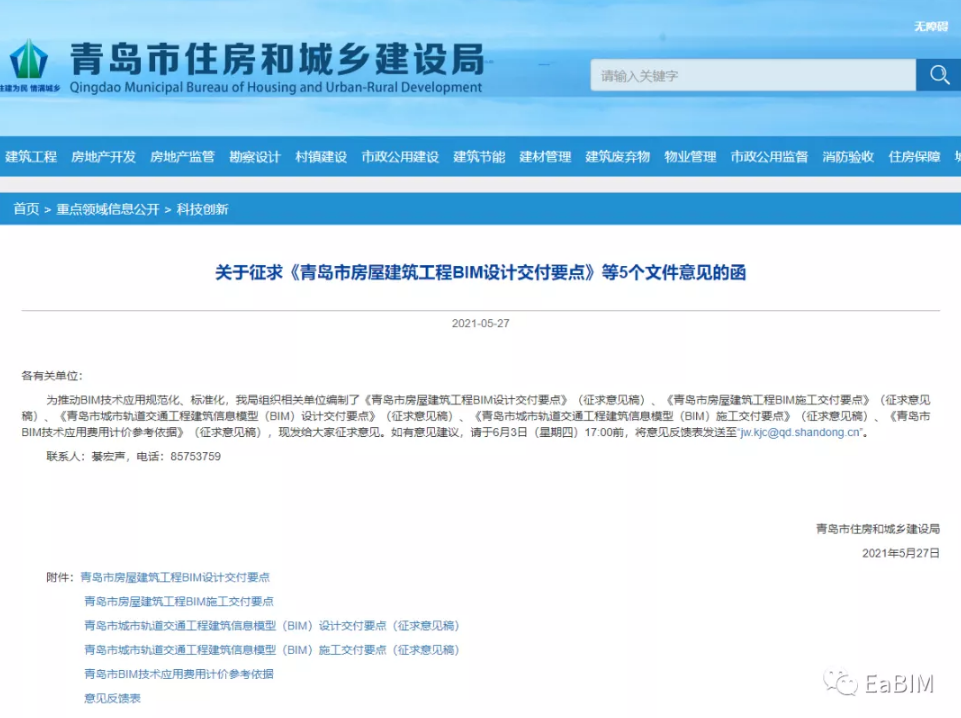
Task: Open the 建筑工程 menu item
Action: pyautogui.click(x=31, y=157)
